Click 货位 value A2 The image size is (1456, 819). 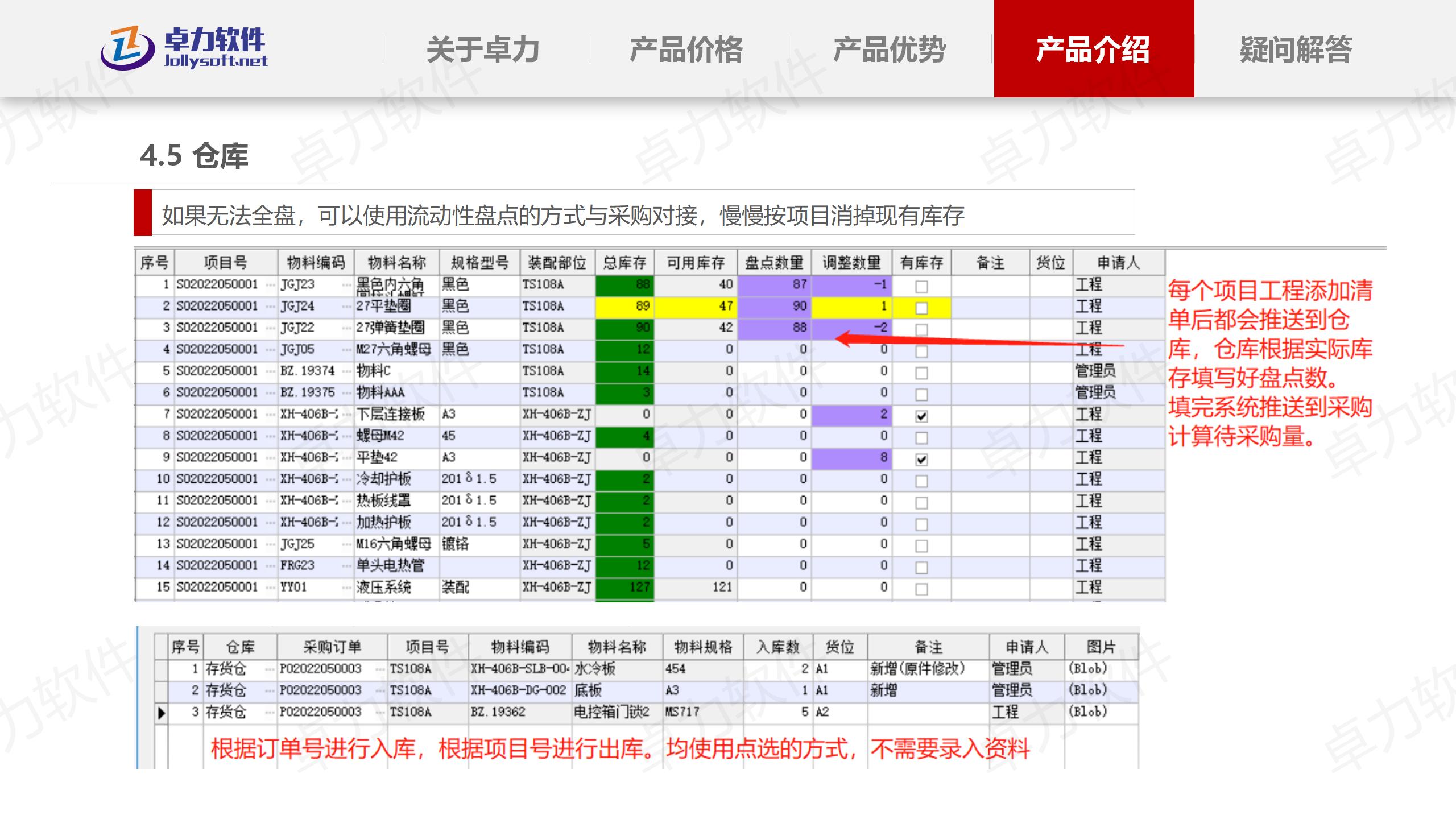[x=822, y=713]
